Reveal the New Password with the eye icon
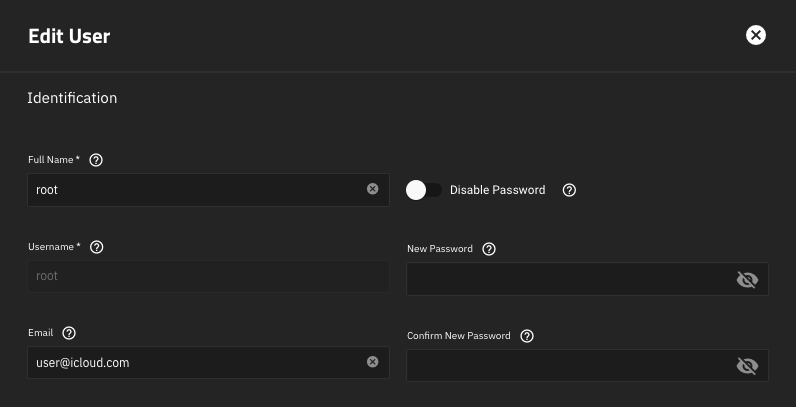Viewport: 796px width, 407px height. coord(747,280)
